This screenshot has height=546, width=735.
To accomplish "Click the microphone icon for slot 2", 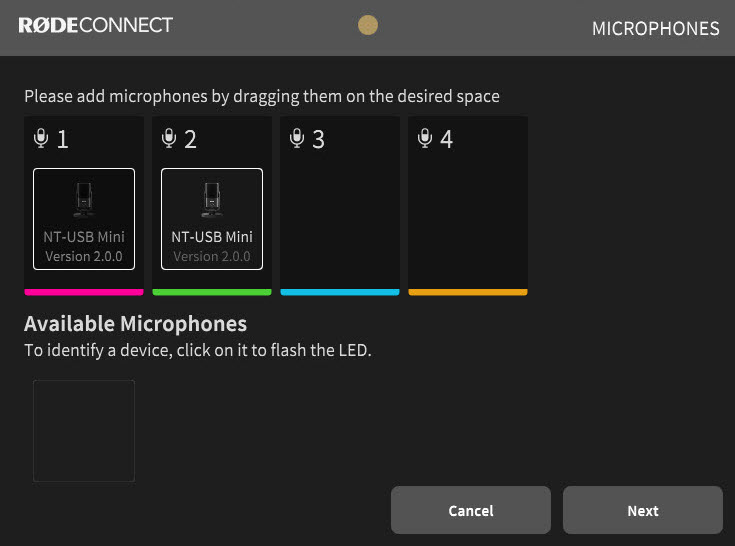I will pos(169,138).
